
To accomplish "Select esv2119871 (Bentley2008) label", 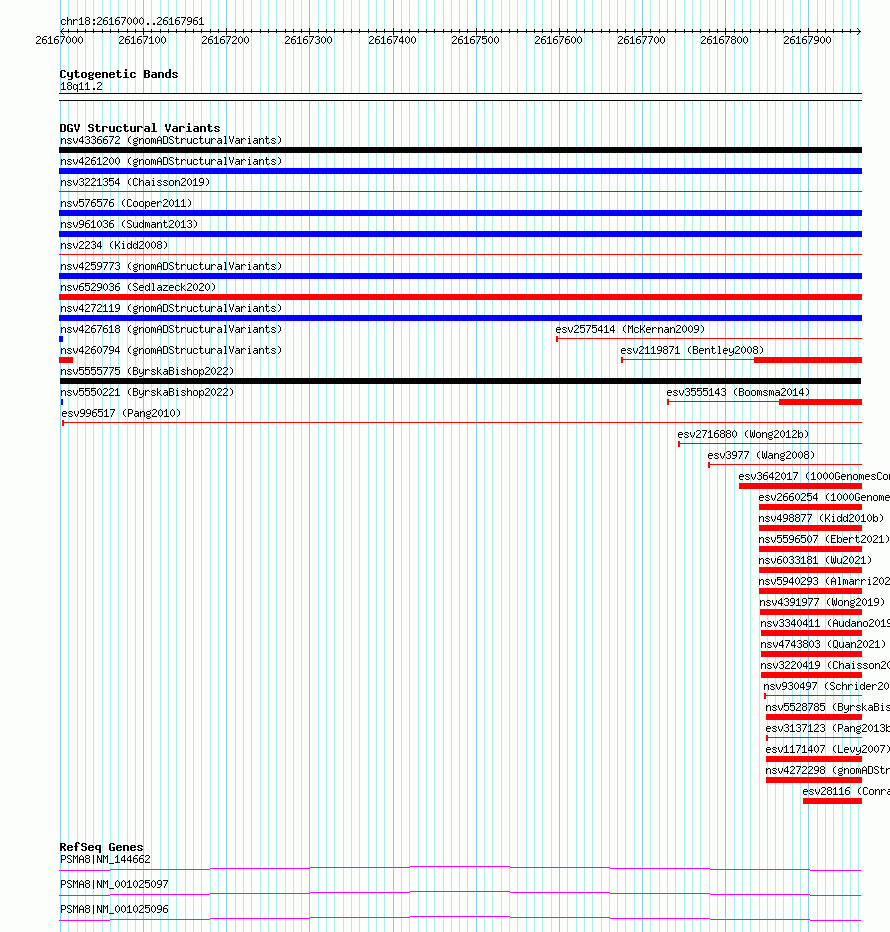I will 692,350.
